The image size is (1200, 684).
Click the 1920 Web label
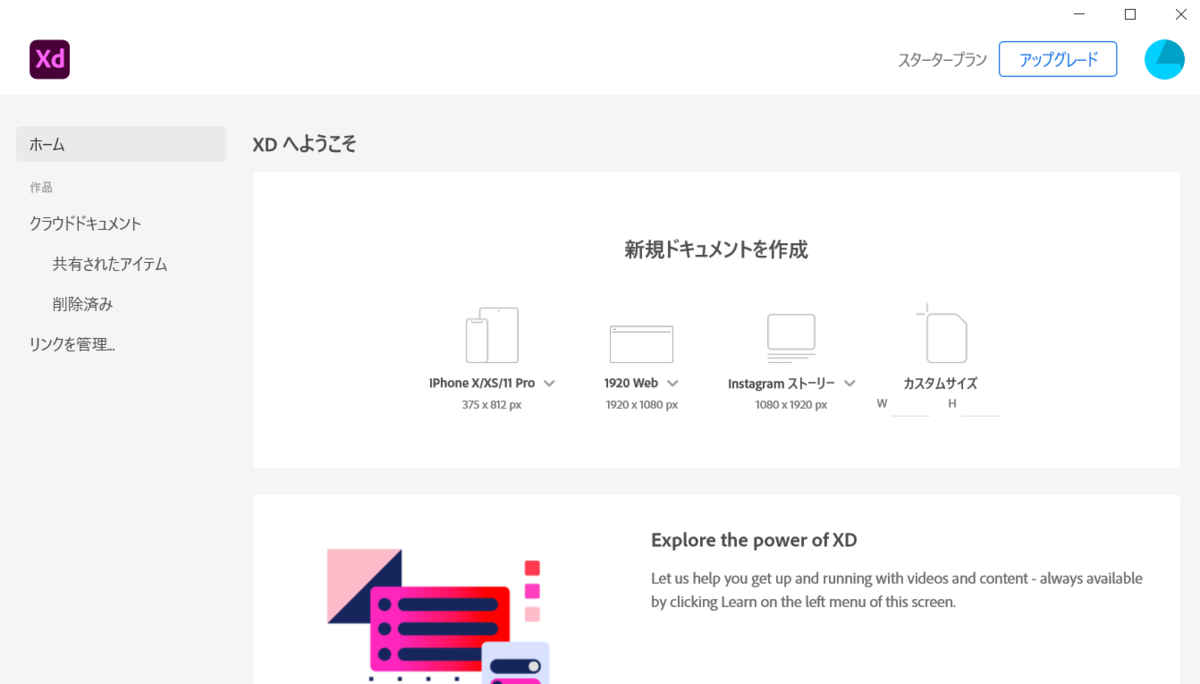[x=631, y=383]
